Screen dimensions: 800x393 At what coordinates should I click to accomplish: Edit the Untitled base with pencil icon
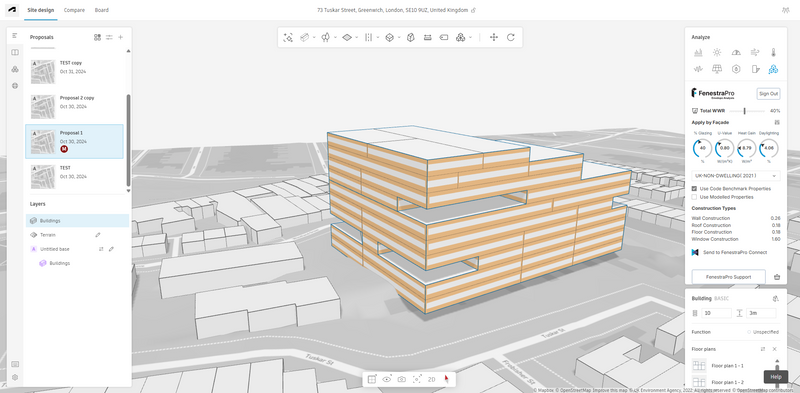(111, 249)
